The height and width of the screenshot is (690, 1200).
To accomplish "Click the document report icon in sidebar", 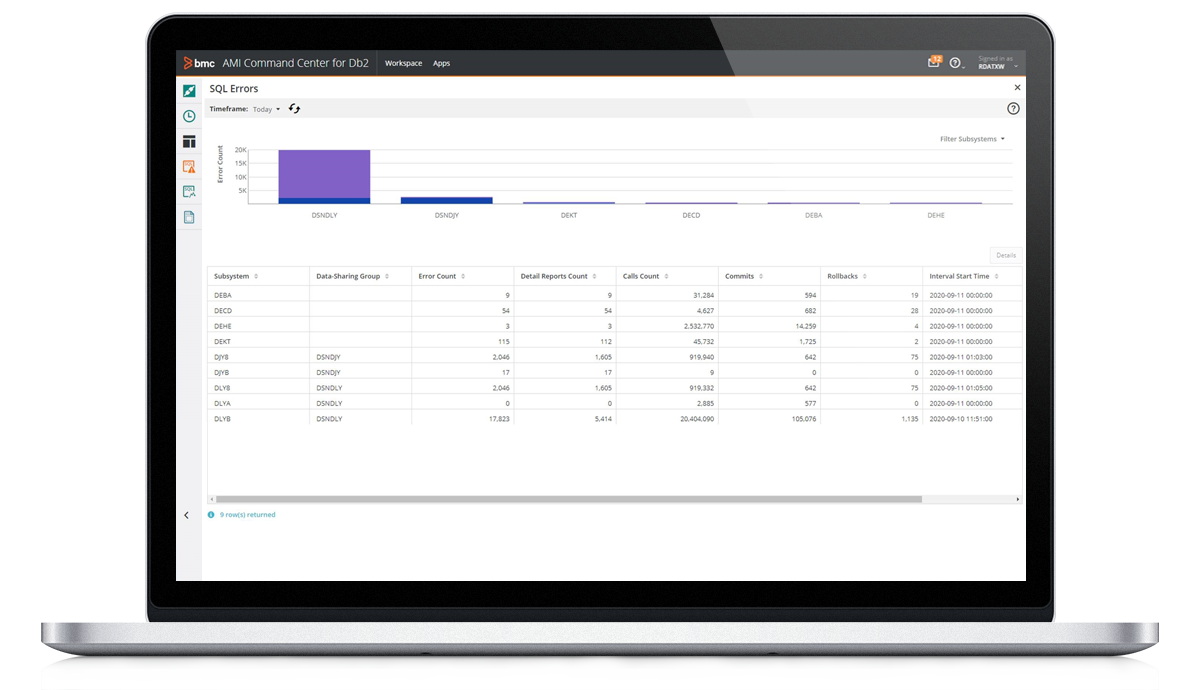I will (189, 217).
